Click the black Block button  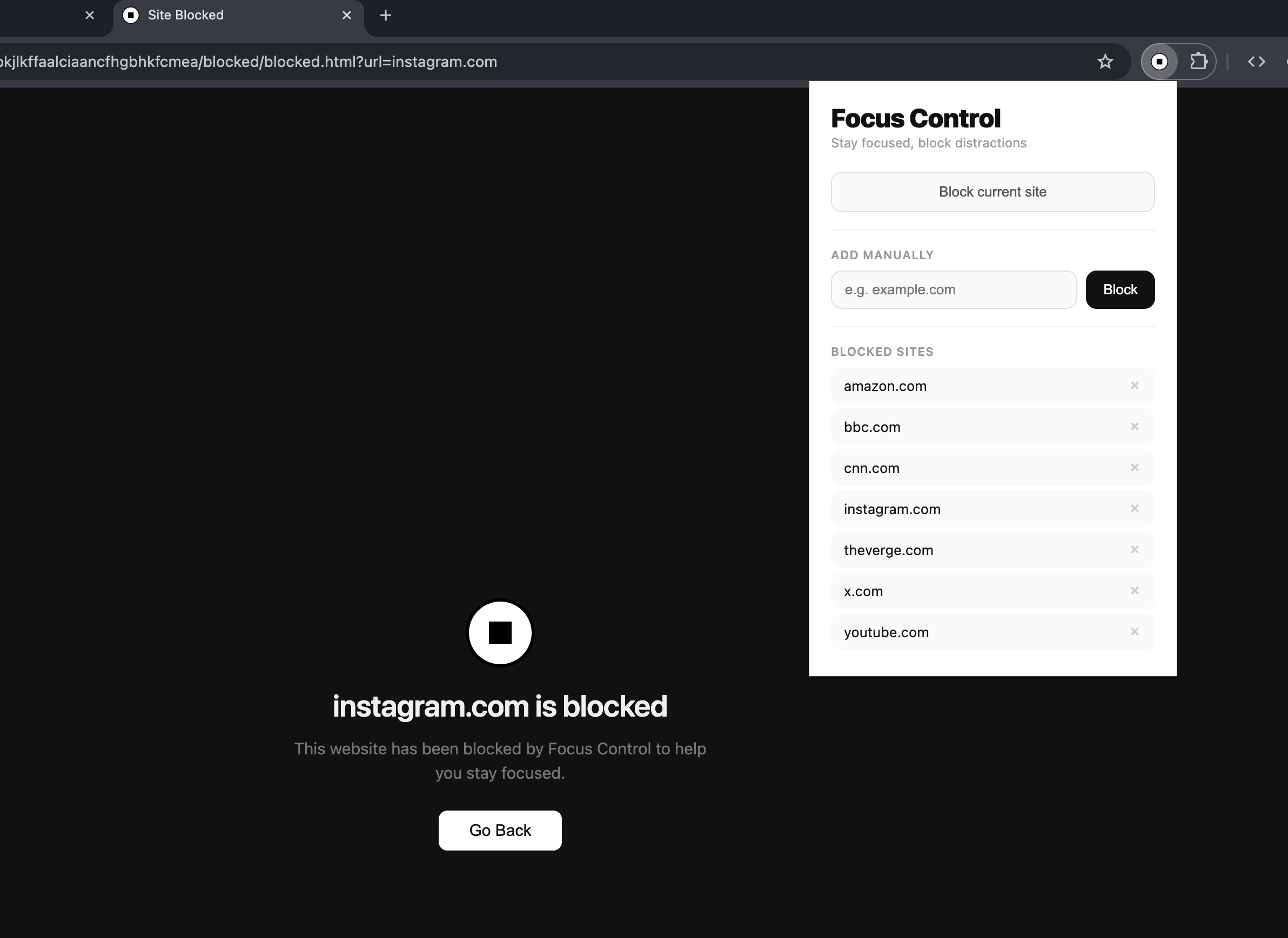[x=1120, y=289]
